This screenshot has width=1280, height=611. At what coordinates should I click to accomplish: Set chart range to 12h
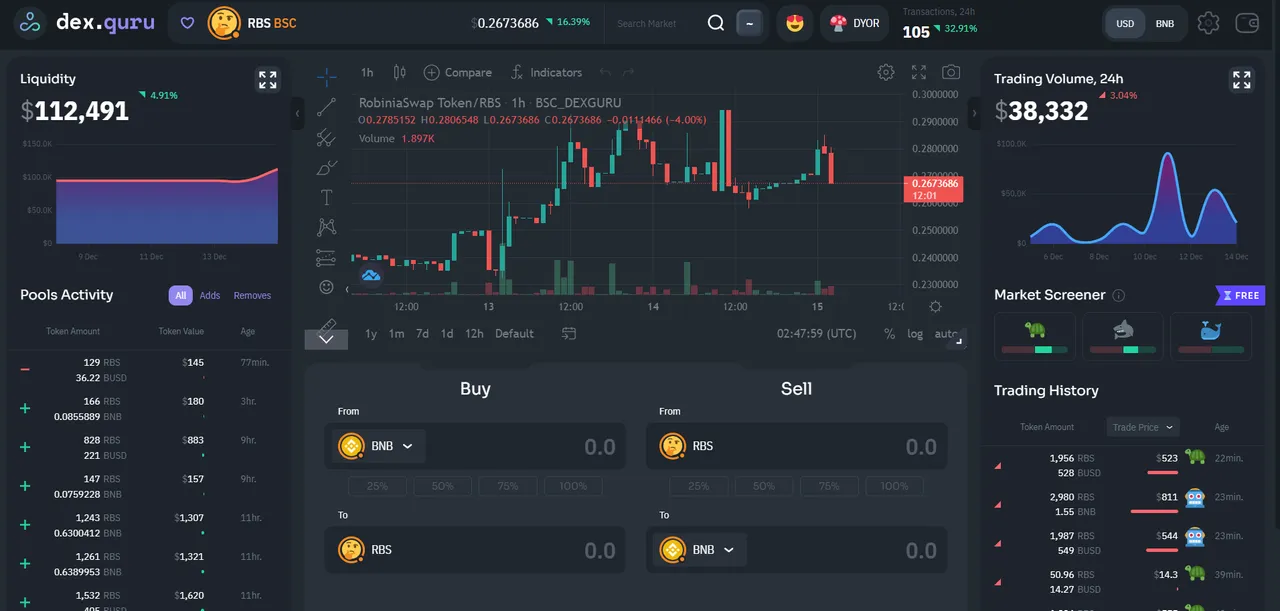474,333
